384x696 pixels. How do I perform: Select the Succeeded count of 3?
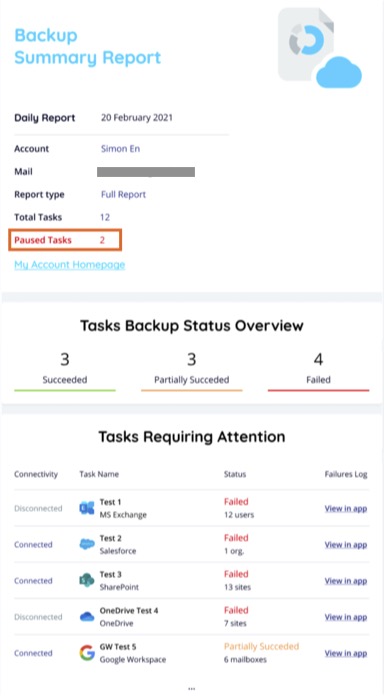[65, 359]
